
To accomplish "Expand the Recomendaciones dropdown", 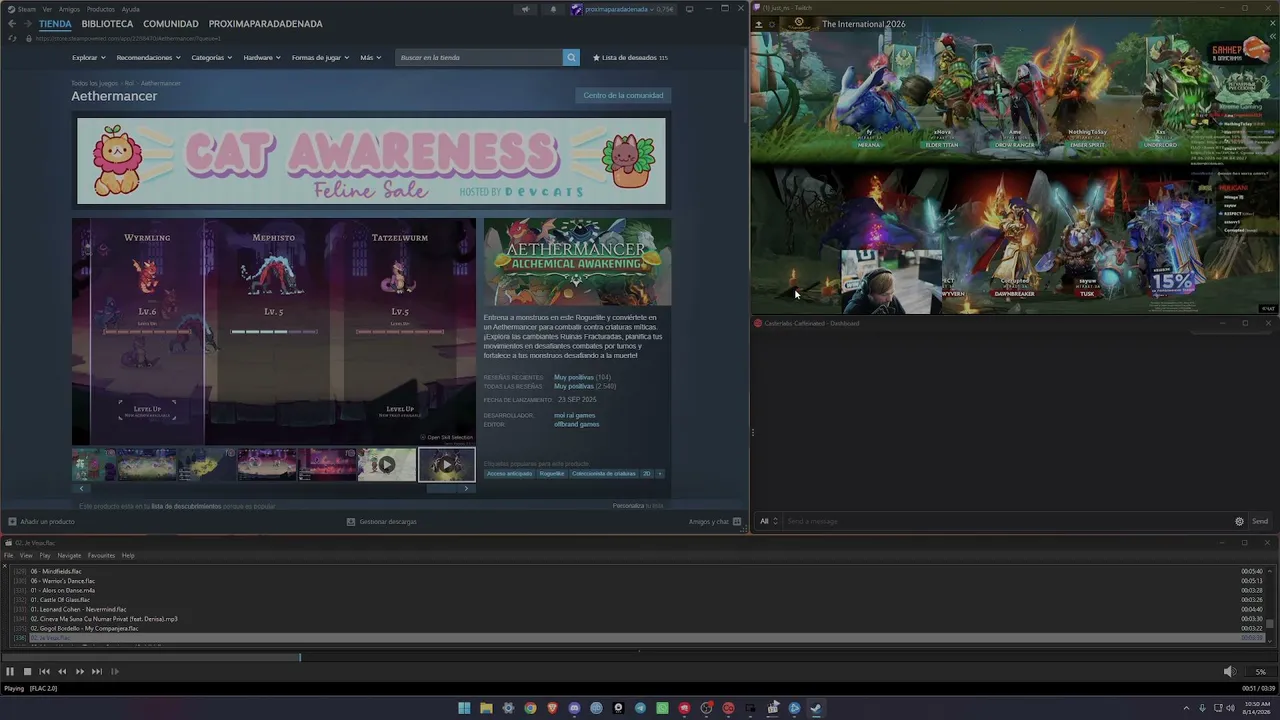I will coord(148,58).
